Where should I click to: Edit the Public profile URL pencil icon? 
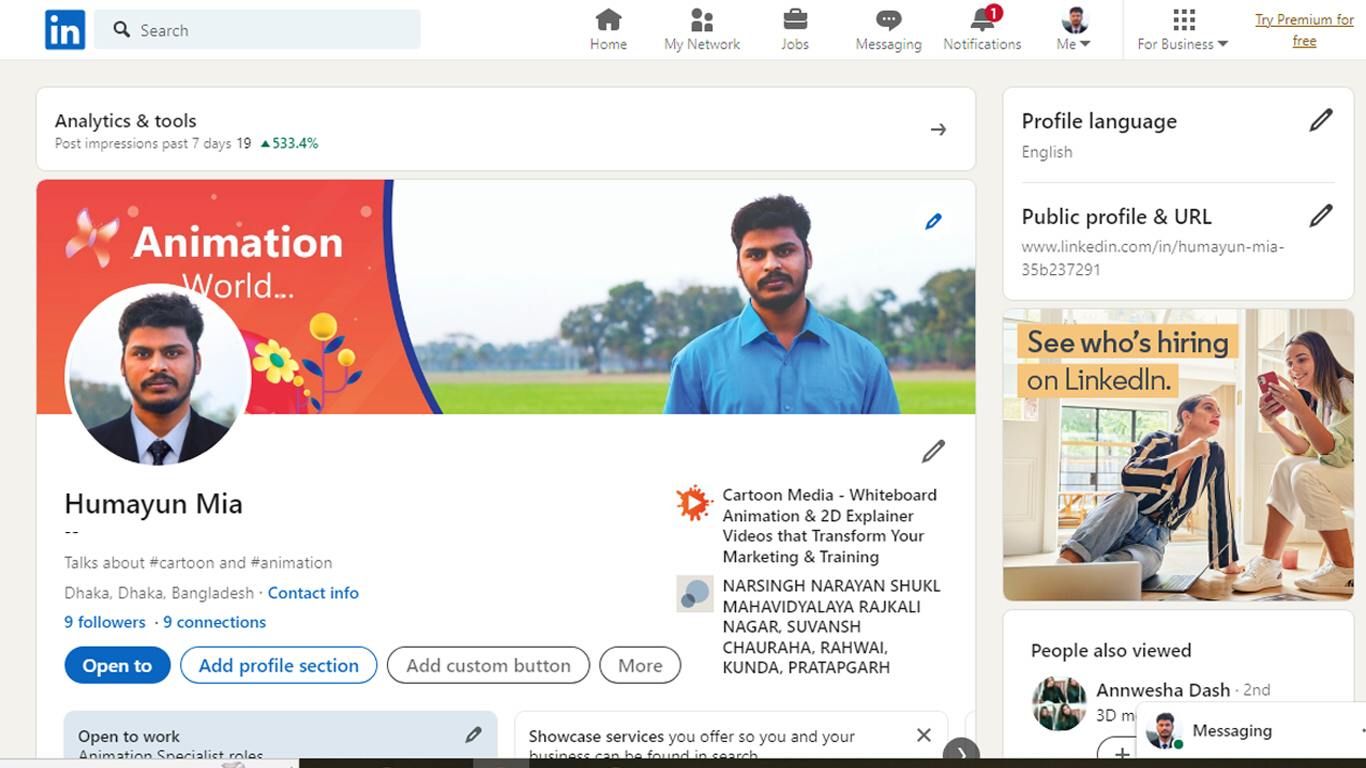(x=1321, y=215)
